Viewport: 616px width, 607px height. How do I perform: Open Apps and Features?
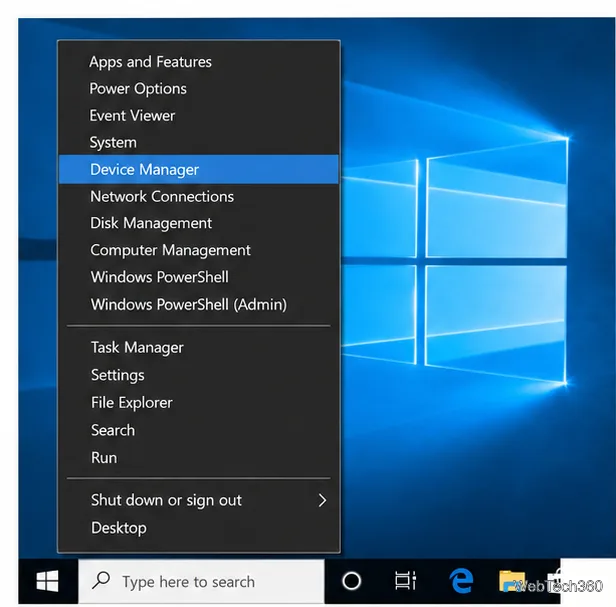tap(199, 62)
